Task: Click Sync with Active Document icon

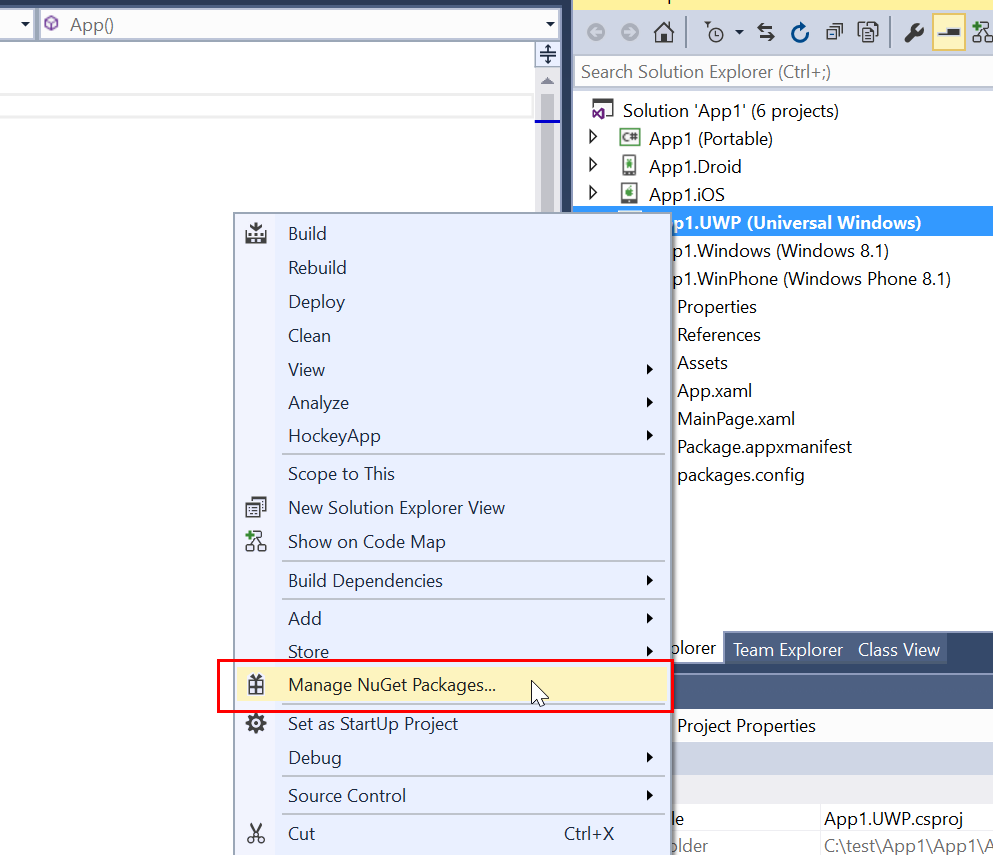Action: (766, 32)
